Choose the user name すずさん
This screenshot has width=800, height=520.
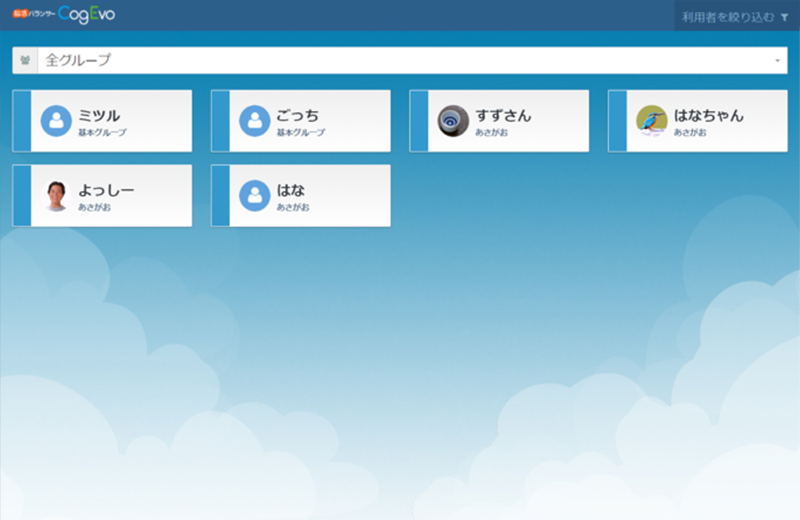[x=503, y=115]
